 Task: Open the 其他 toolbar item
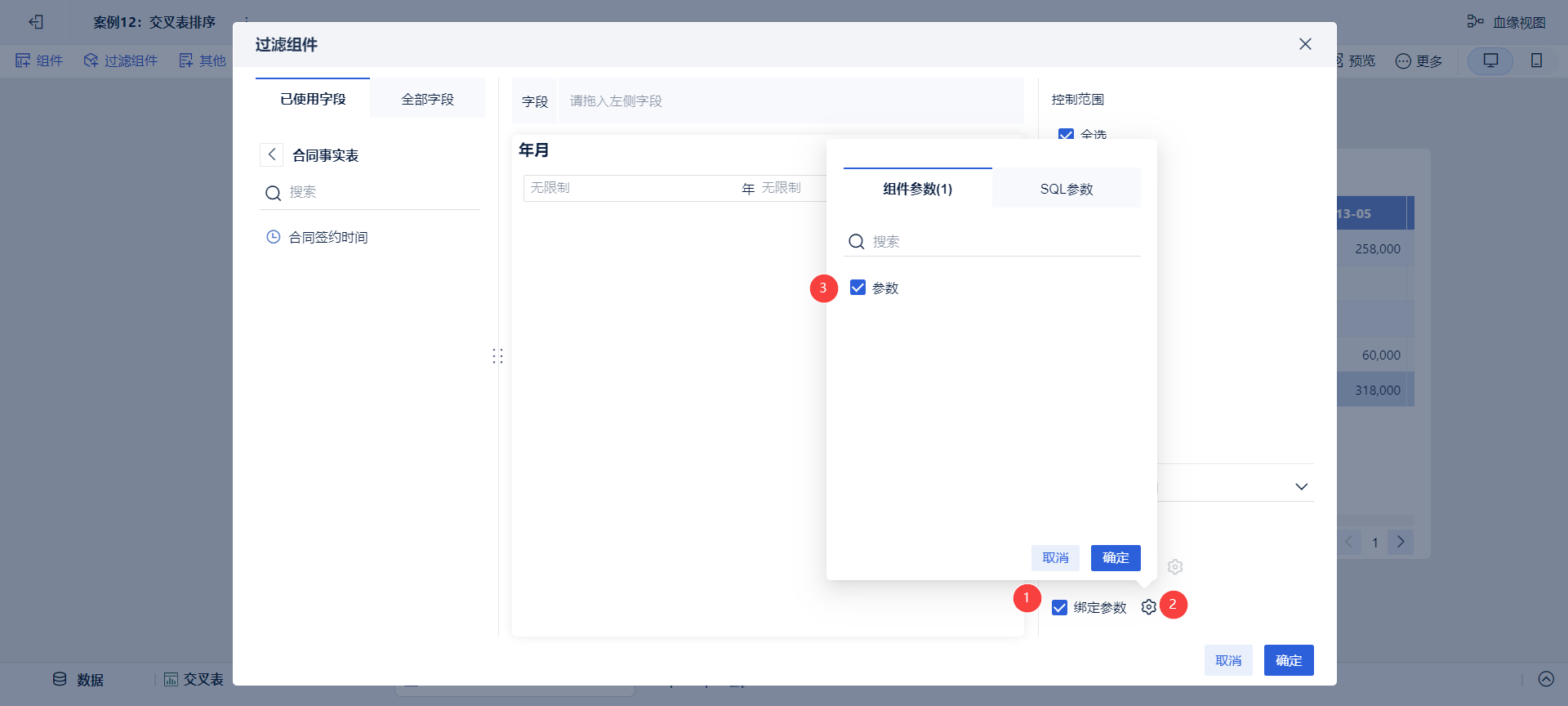203,60
